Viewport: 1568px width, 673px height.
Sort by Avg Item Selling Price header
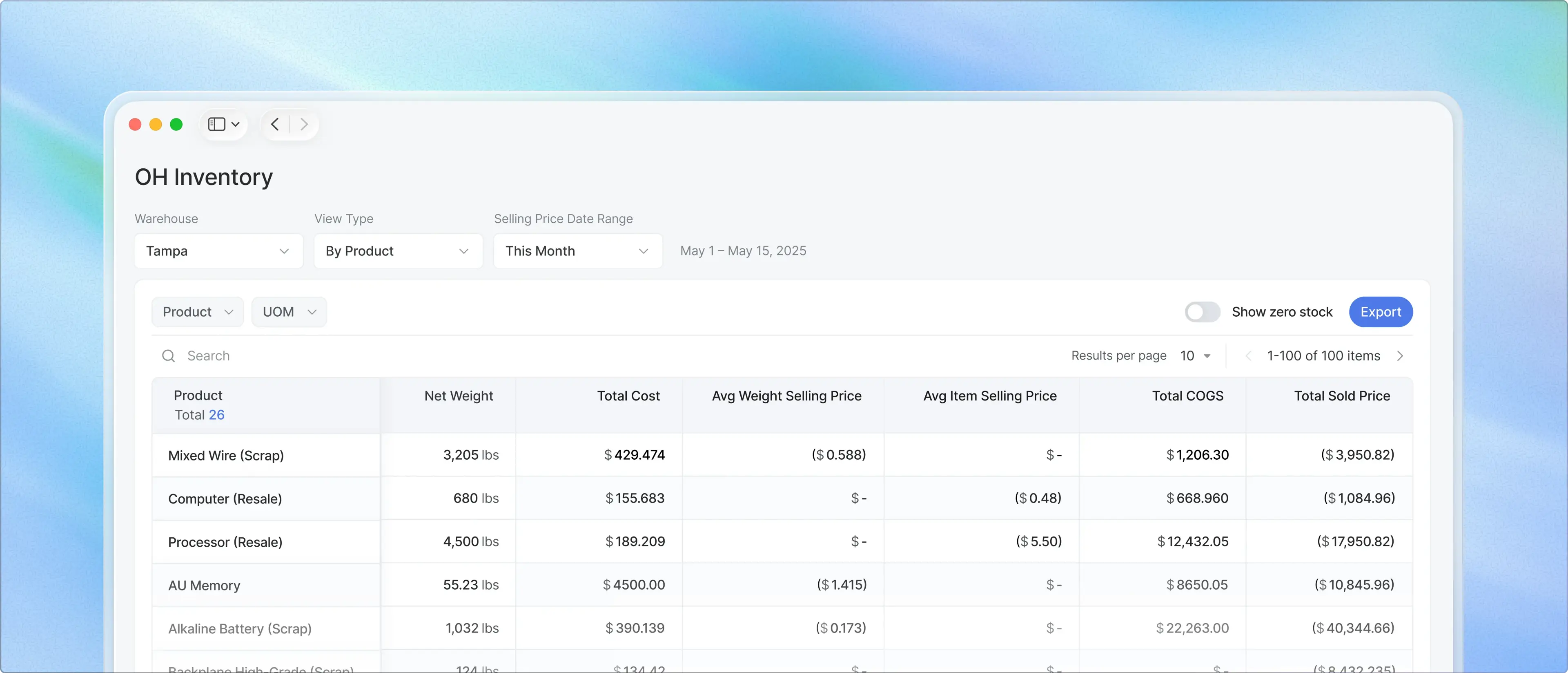coord(990,396)
